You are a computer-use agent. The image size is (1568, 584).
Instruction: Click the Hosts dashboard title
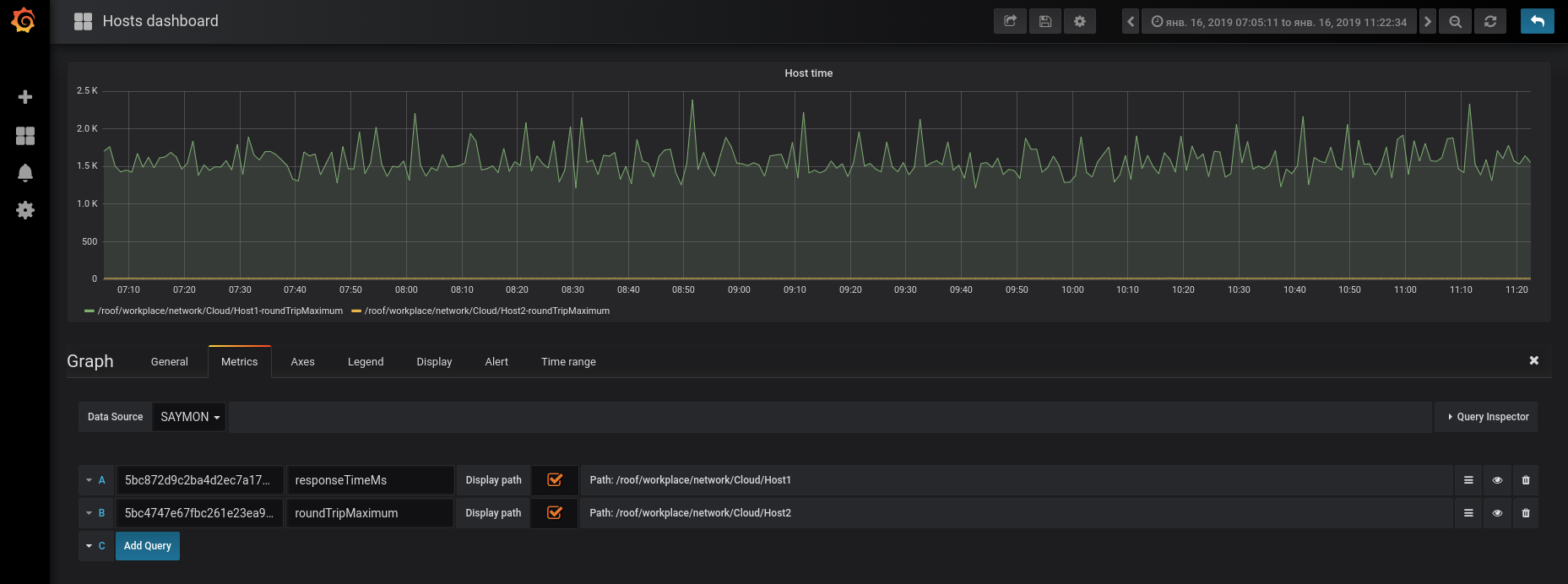[x=160, y=21]
